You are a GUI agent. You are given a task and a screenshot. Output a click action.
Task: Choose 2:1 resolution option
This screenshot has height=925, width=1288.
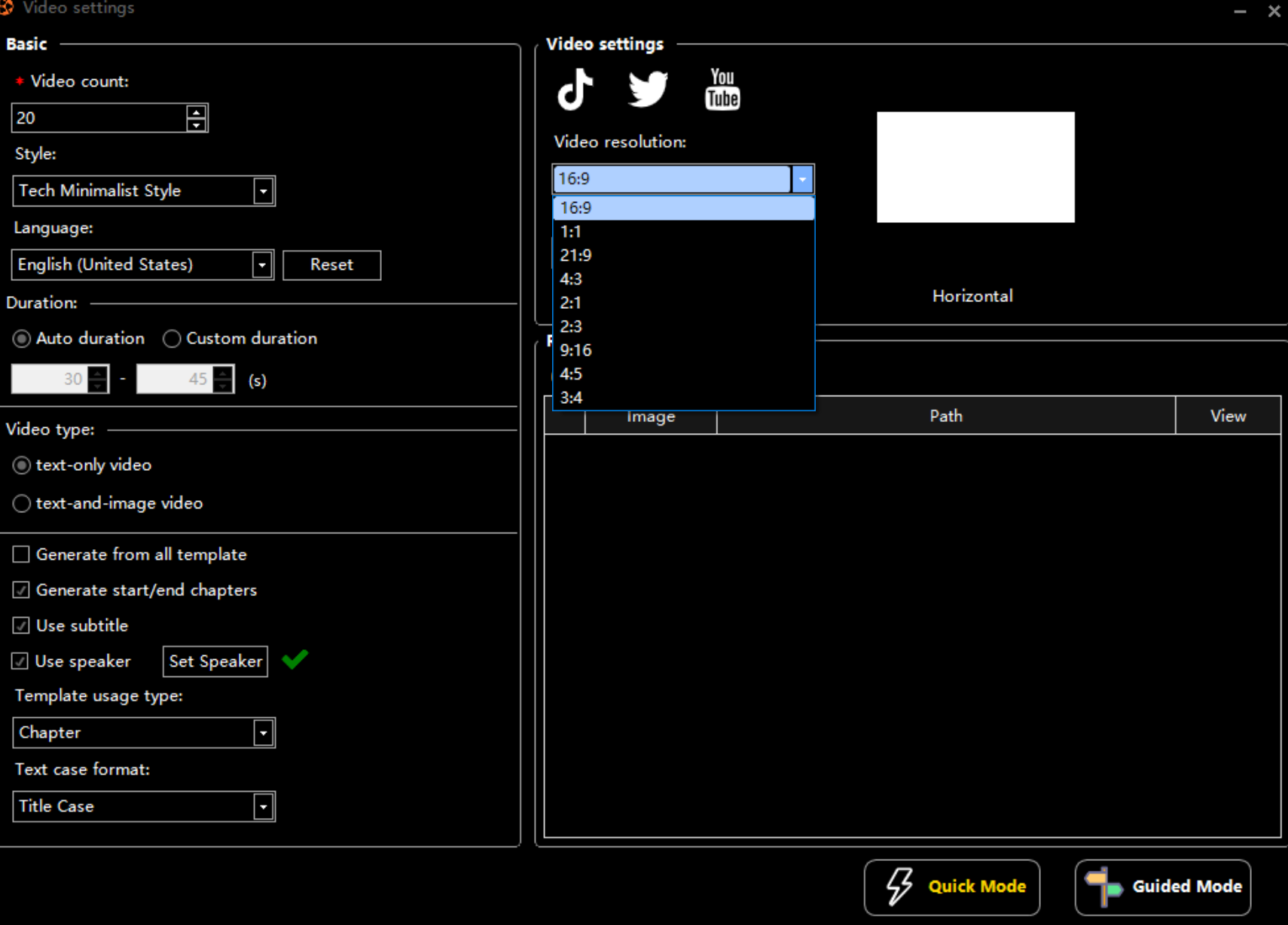coord(684,303)
